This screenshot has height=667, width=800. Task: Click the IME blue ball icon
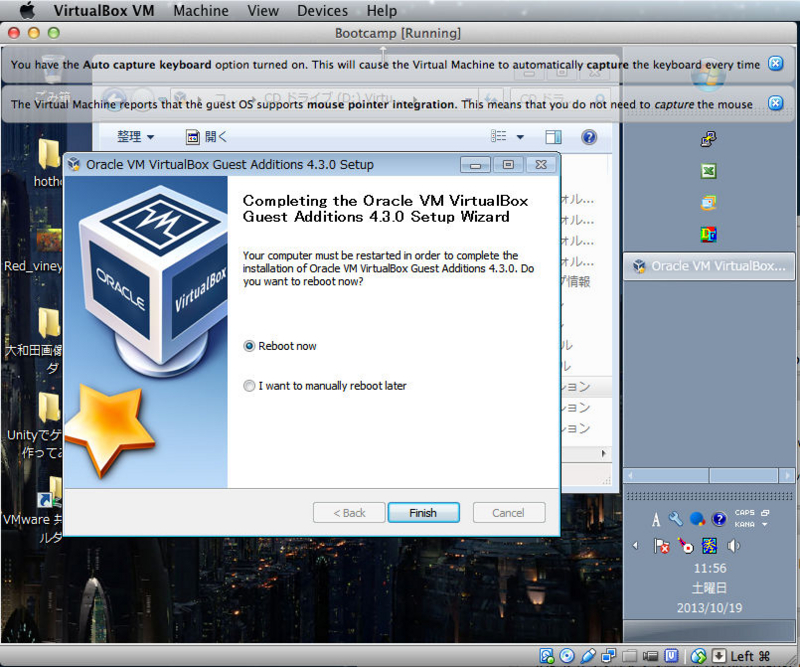[697, 519]
